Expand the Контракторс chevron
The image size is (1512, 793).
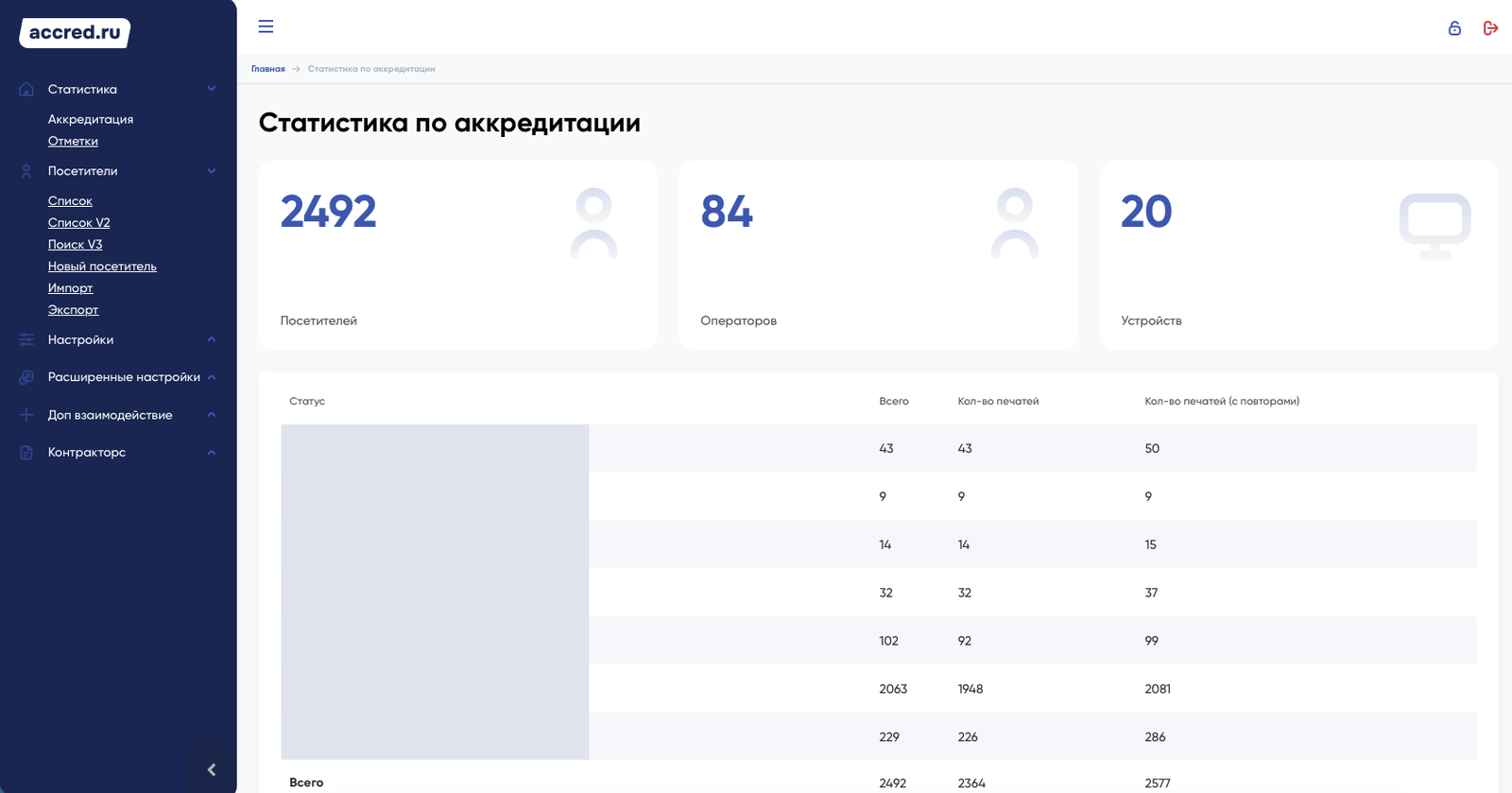212,453
